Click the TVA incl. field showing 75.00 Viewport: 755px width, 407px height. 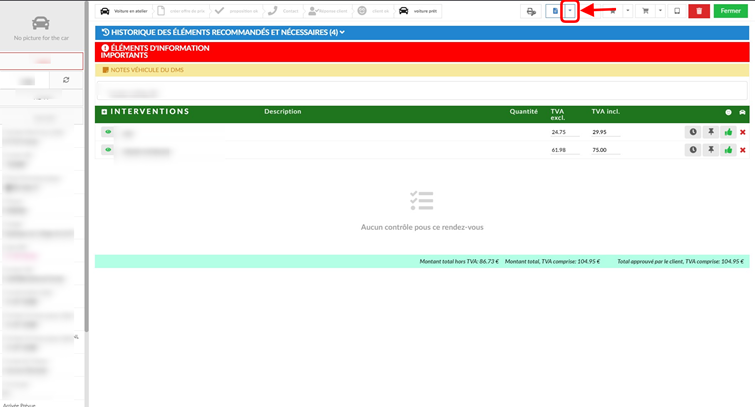[x=606, y=150]
